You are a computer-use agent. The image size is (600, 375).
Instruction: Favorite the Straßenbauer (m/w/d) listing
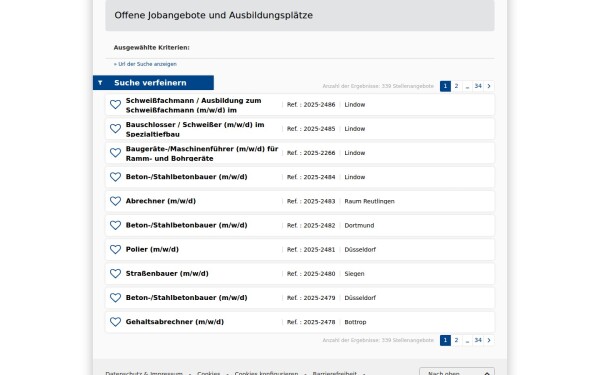click(115, 273)
